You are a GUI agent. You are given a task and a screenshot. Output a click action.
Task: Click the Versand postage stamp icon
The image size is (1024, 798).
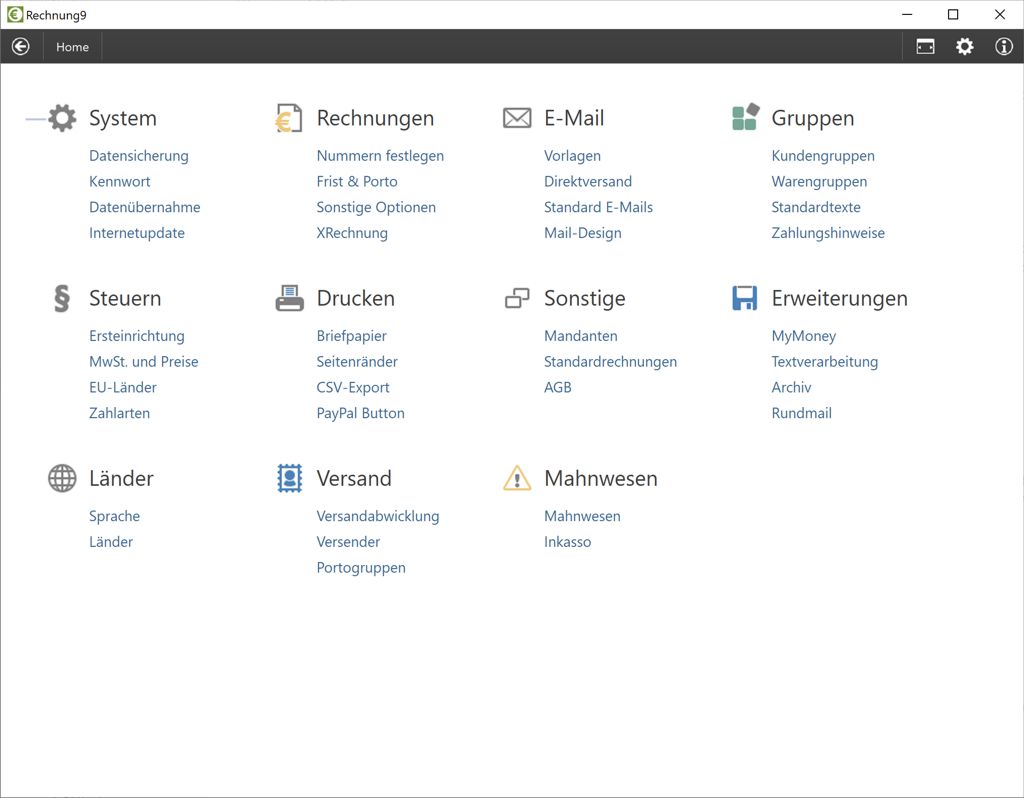pos(289,478)
